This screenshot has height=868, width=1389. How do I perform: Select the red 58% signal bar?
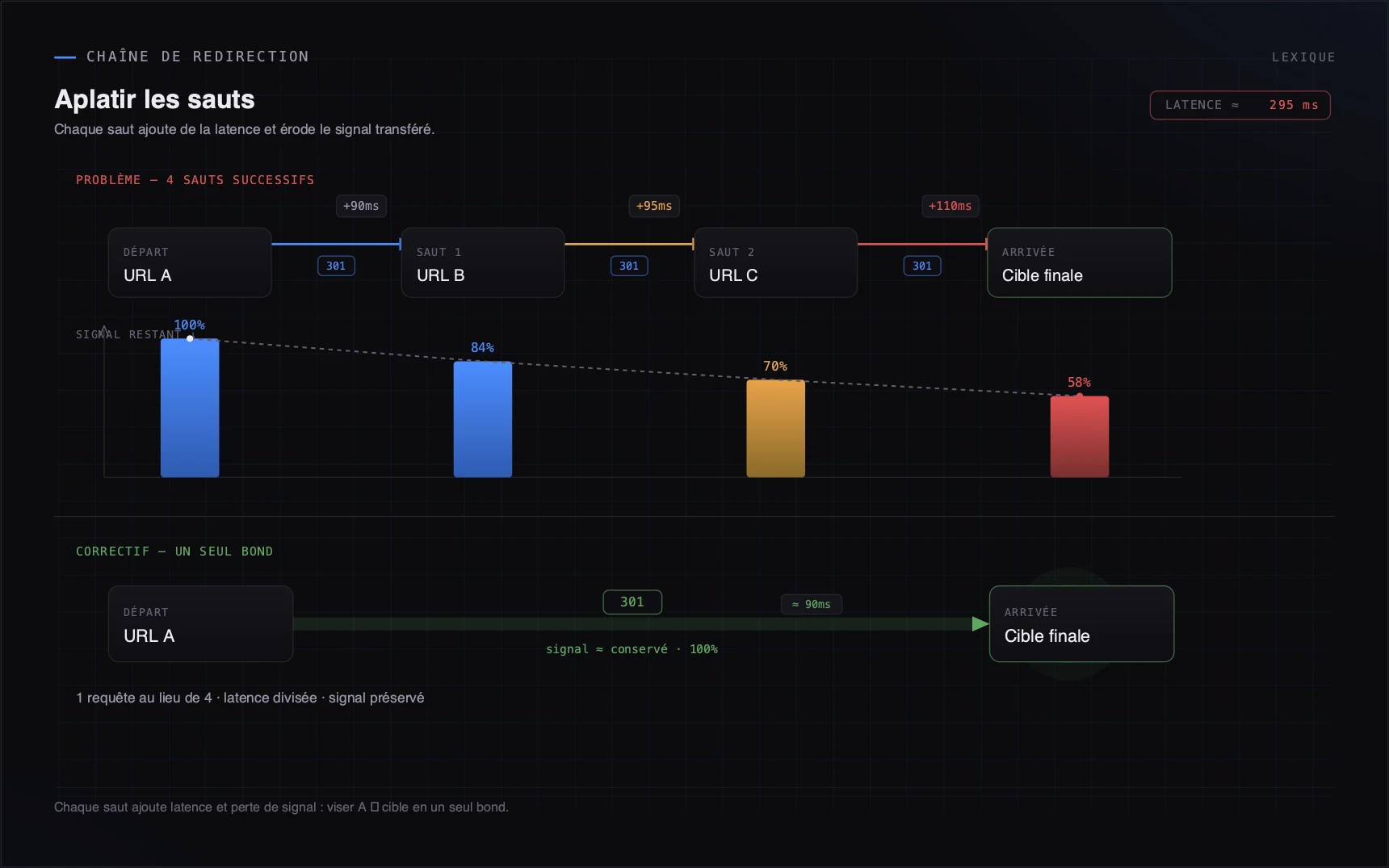(1079, 437)
